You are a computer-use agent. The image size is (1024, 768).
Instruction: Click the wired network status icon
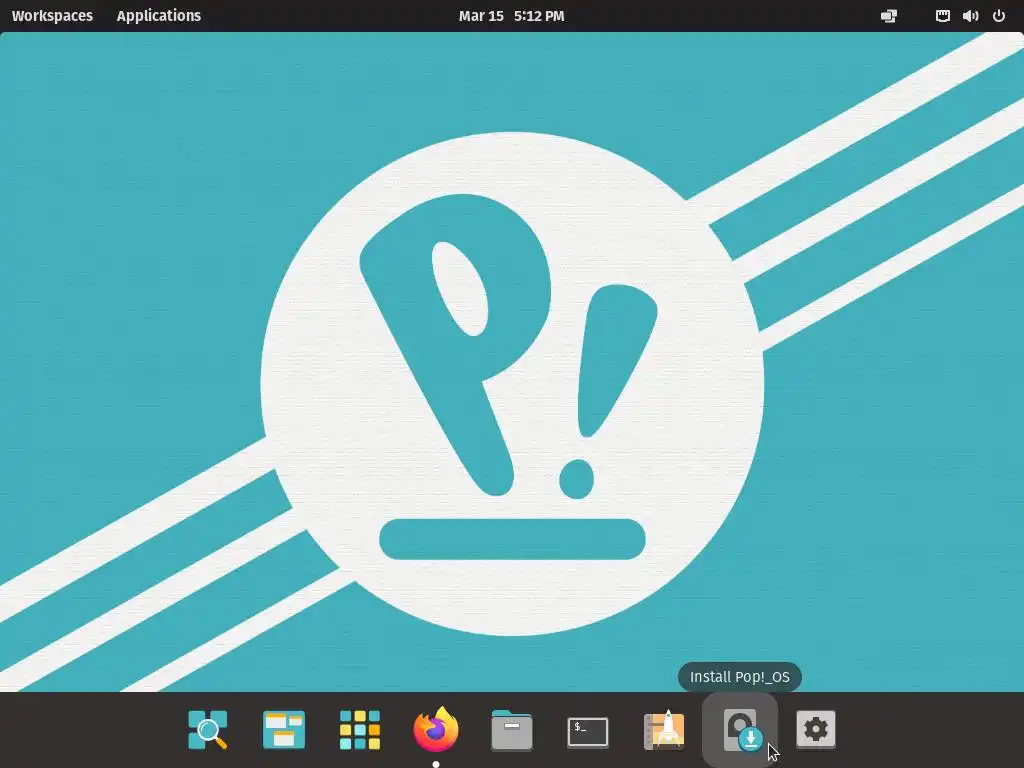click(942, 16)
